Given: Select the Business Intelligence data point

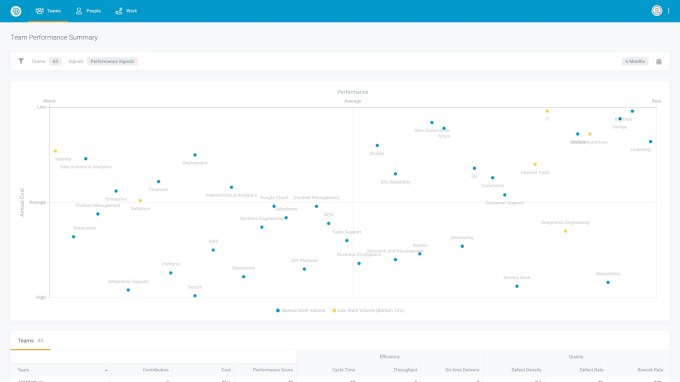Looking at the screenshot, I should (x=359, y=263).
